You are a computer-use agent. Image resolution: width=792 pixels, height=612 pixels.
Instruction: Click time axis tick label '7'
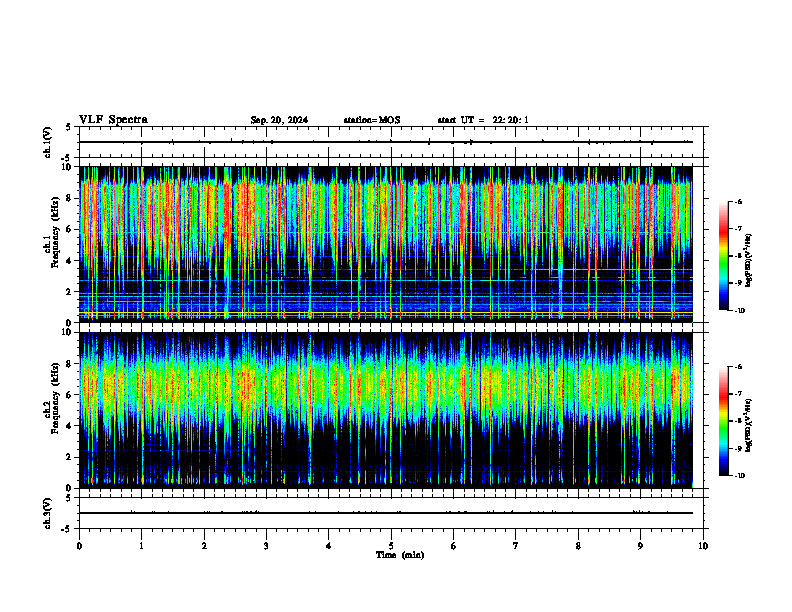pos(516,546)
